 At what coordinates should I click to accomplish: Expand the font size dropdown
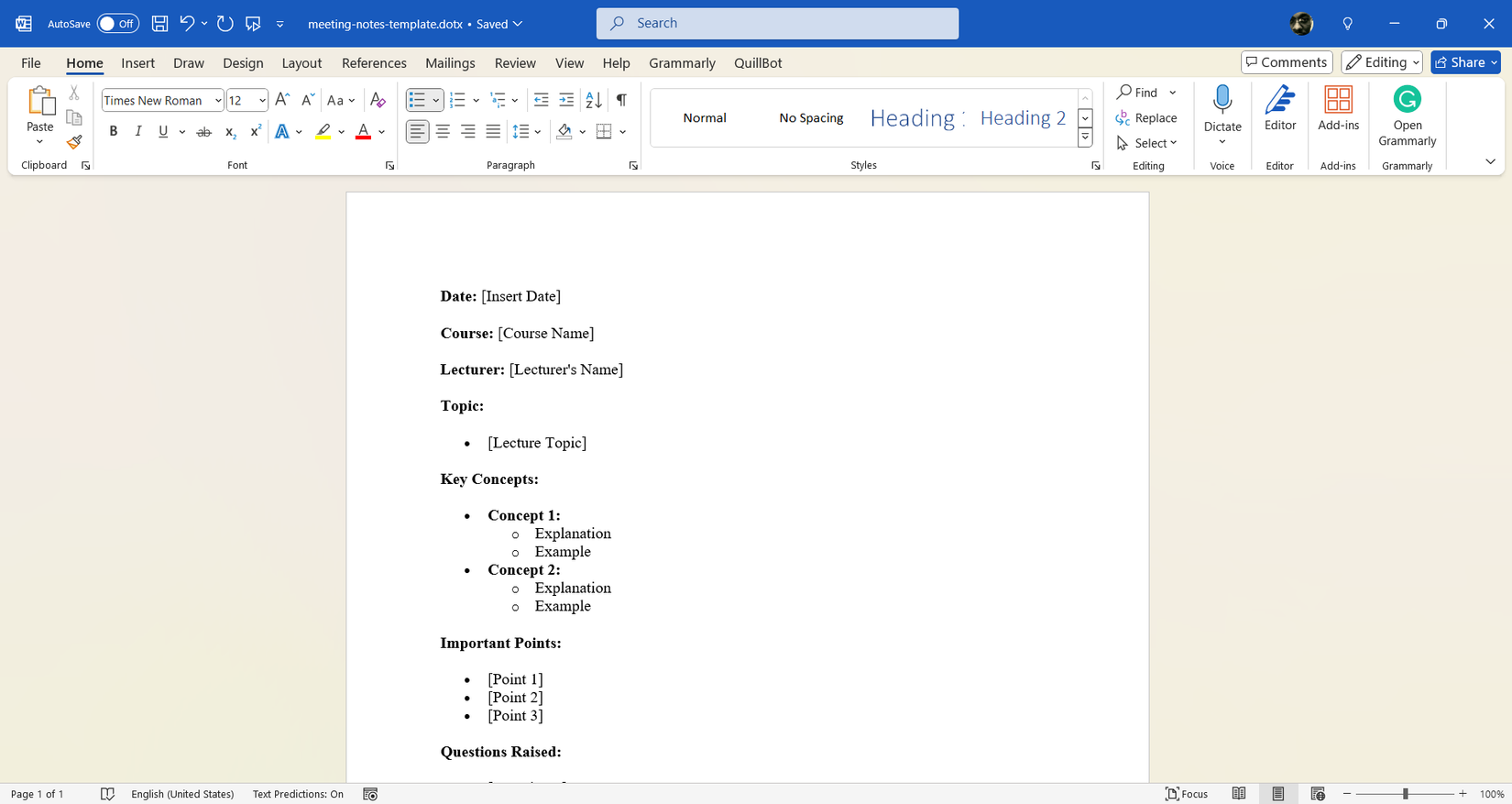click(262, 101)
